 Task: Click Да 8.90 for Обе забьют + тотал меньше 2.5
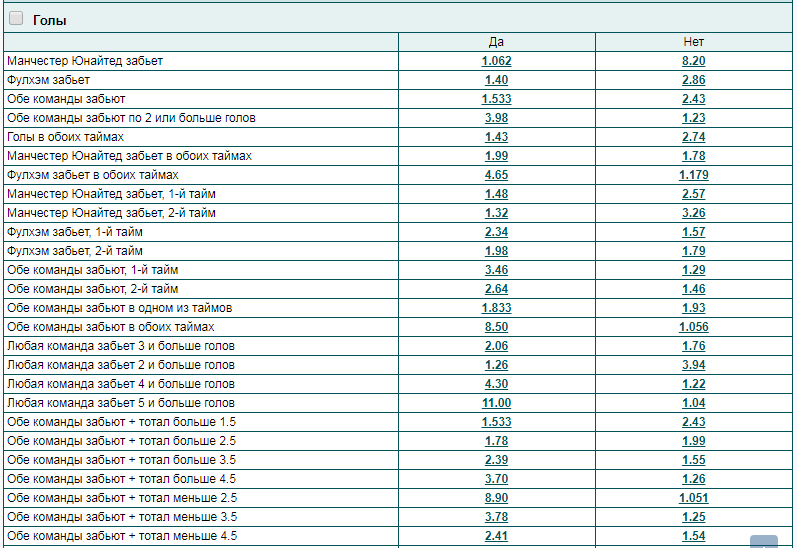(496, 498)
